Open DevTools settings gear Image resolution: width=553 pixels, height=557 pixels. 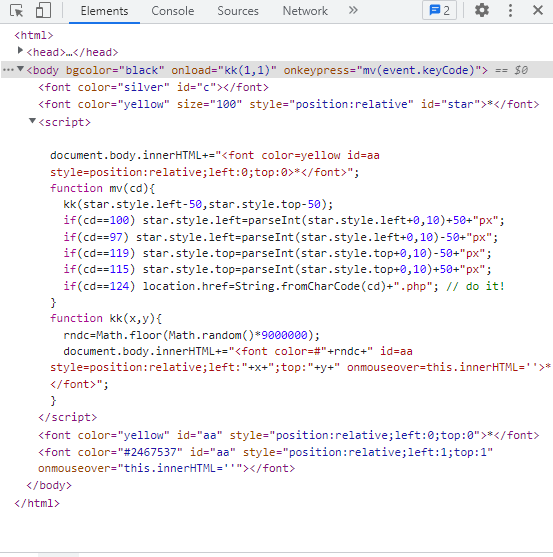pyautogui.click(x=482, y=10)
